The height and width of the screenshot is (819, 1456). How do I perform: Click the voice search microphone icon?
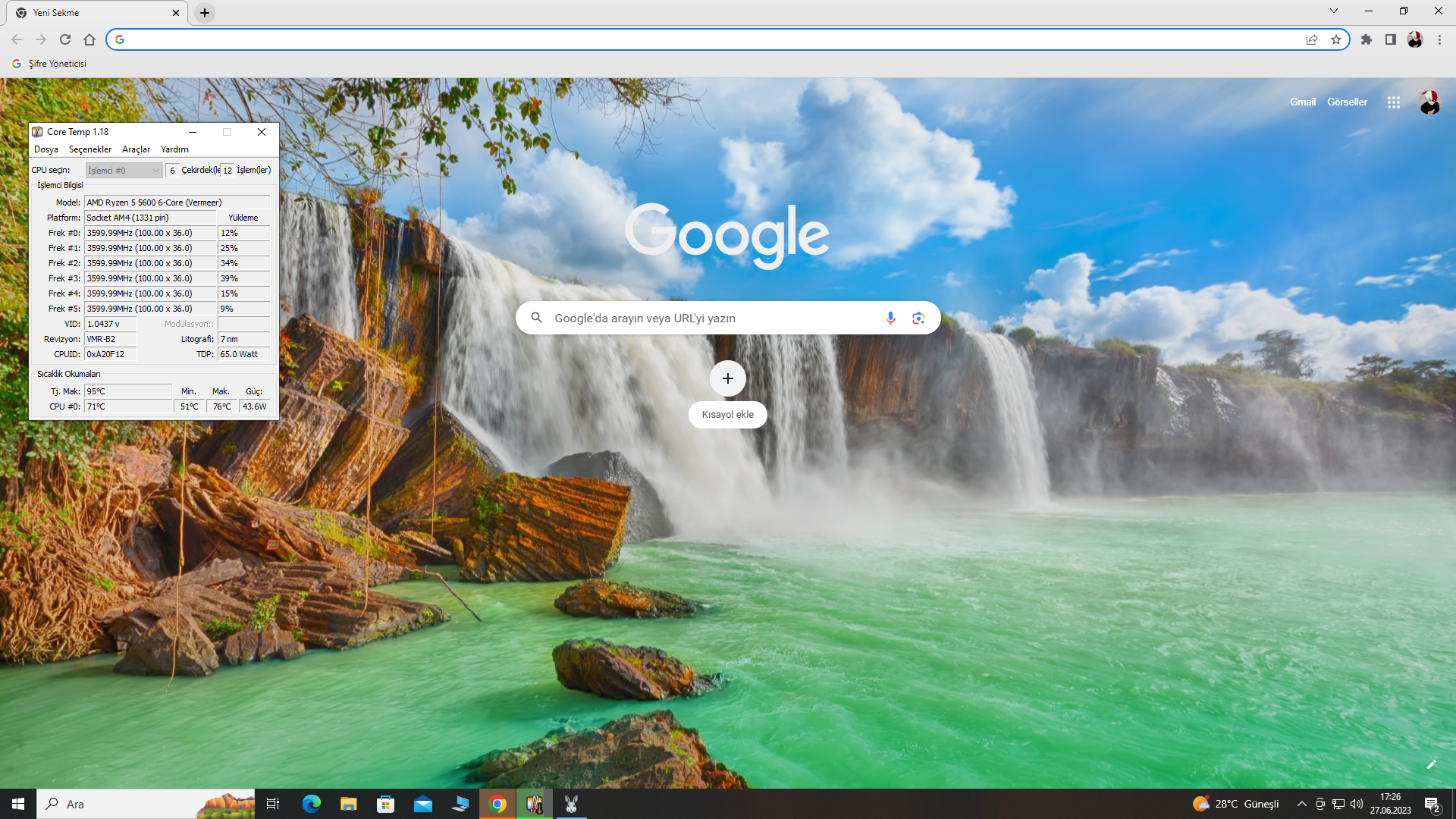pos(890,318)
